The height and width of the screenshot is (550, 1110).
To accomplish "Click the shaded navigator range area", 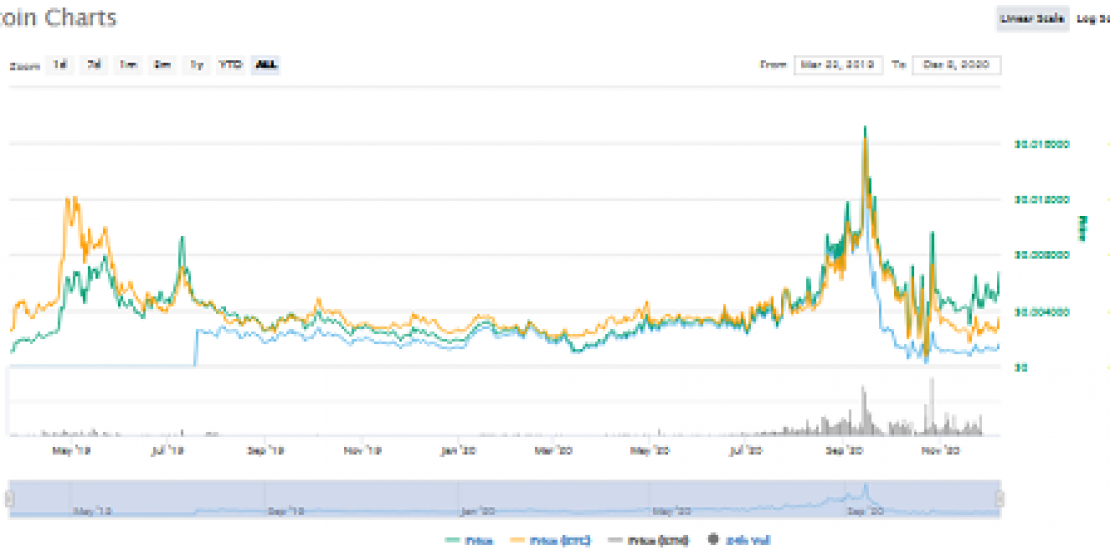I will click(x=500, y=497).
